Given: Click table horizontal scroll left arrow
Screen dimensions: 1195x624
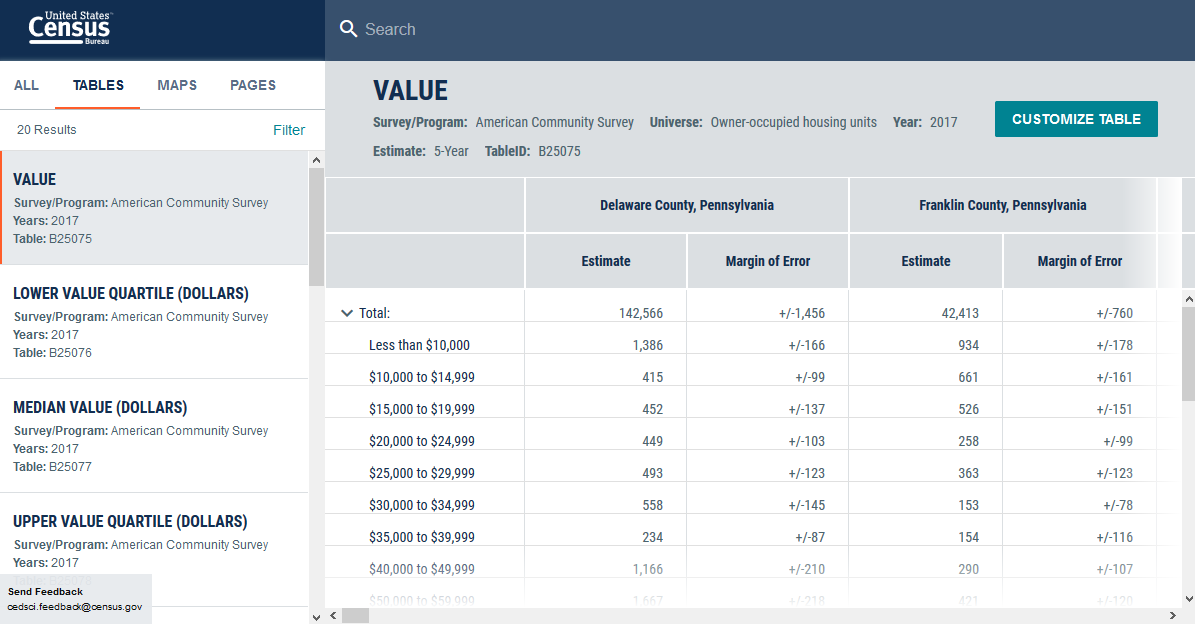Looking at the screenshot, I should pyautogui.click(x=333, y=616).
